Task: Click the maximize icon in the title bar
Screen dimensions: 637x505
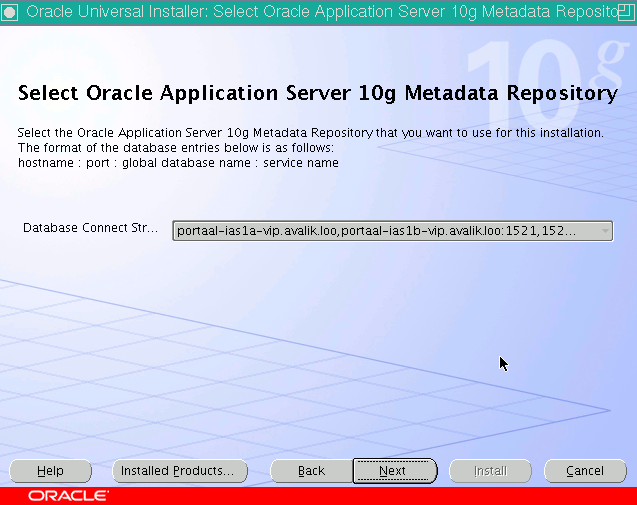Action: pyautogui.click(x=626, y=12)
